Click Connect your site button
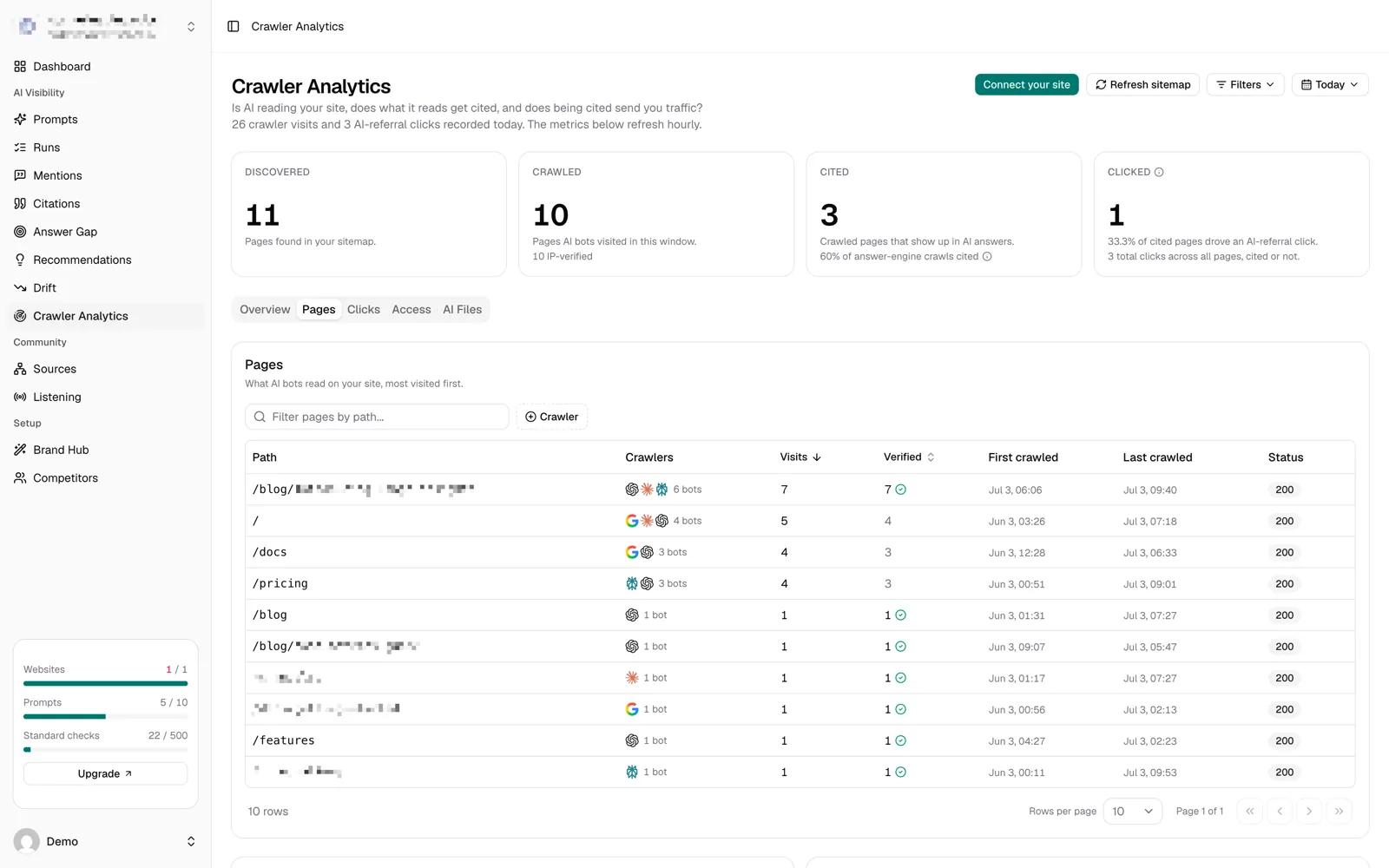The width and height of the screenshot is (1389, 868). pyautogui.click(x=1027, y=84)
